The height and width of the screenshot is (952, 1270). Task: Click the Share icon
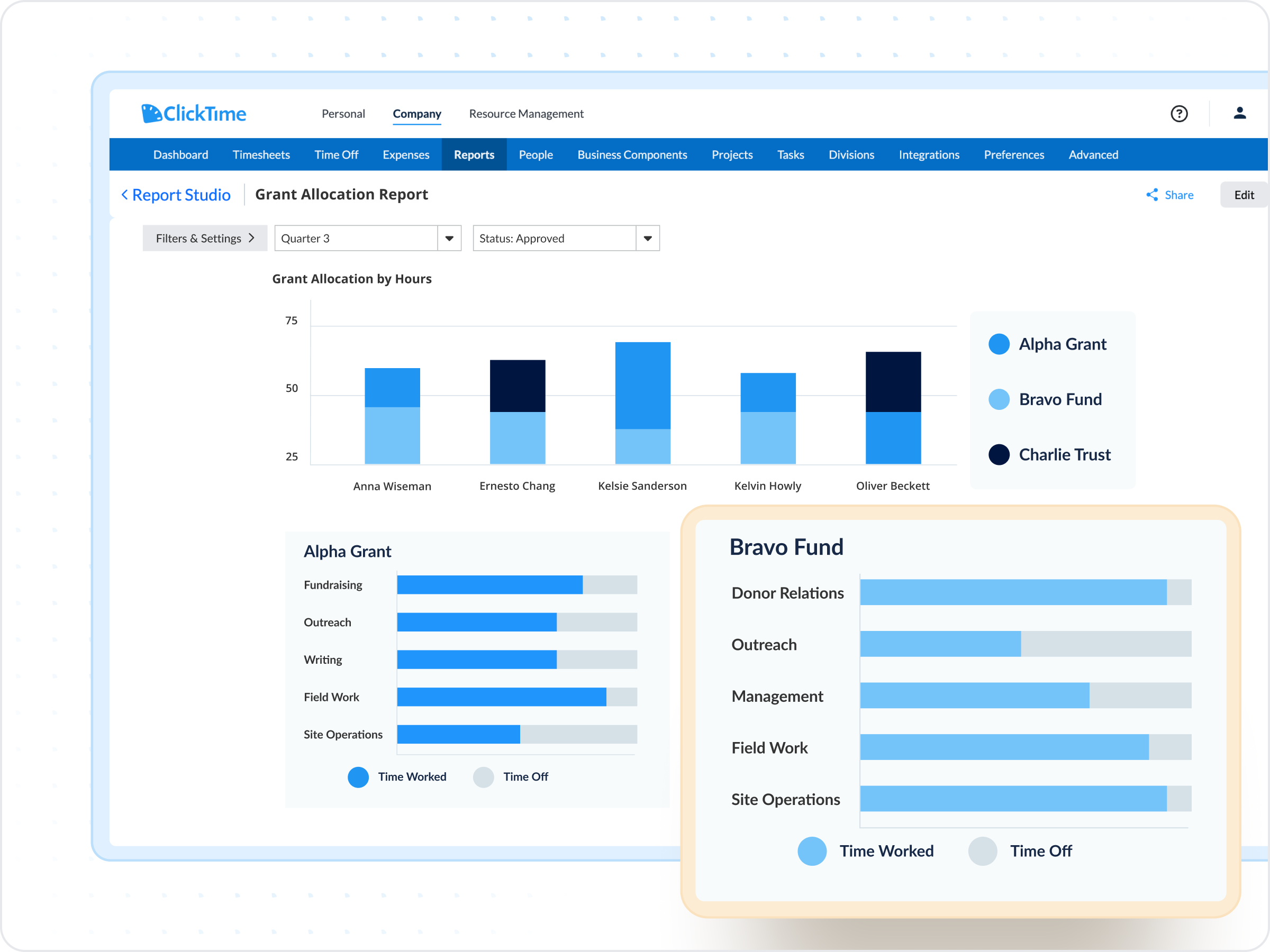(x=1151, y=195)
